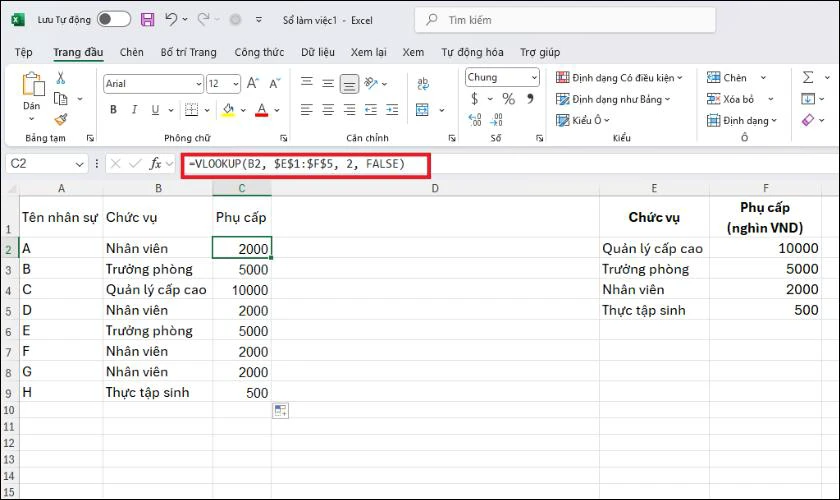Click the Middle Align icon
The height and width of the screenshot is (500, 840).
[328, 83]
